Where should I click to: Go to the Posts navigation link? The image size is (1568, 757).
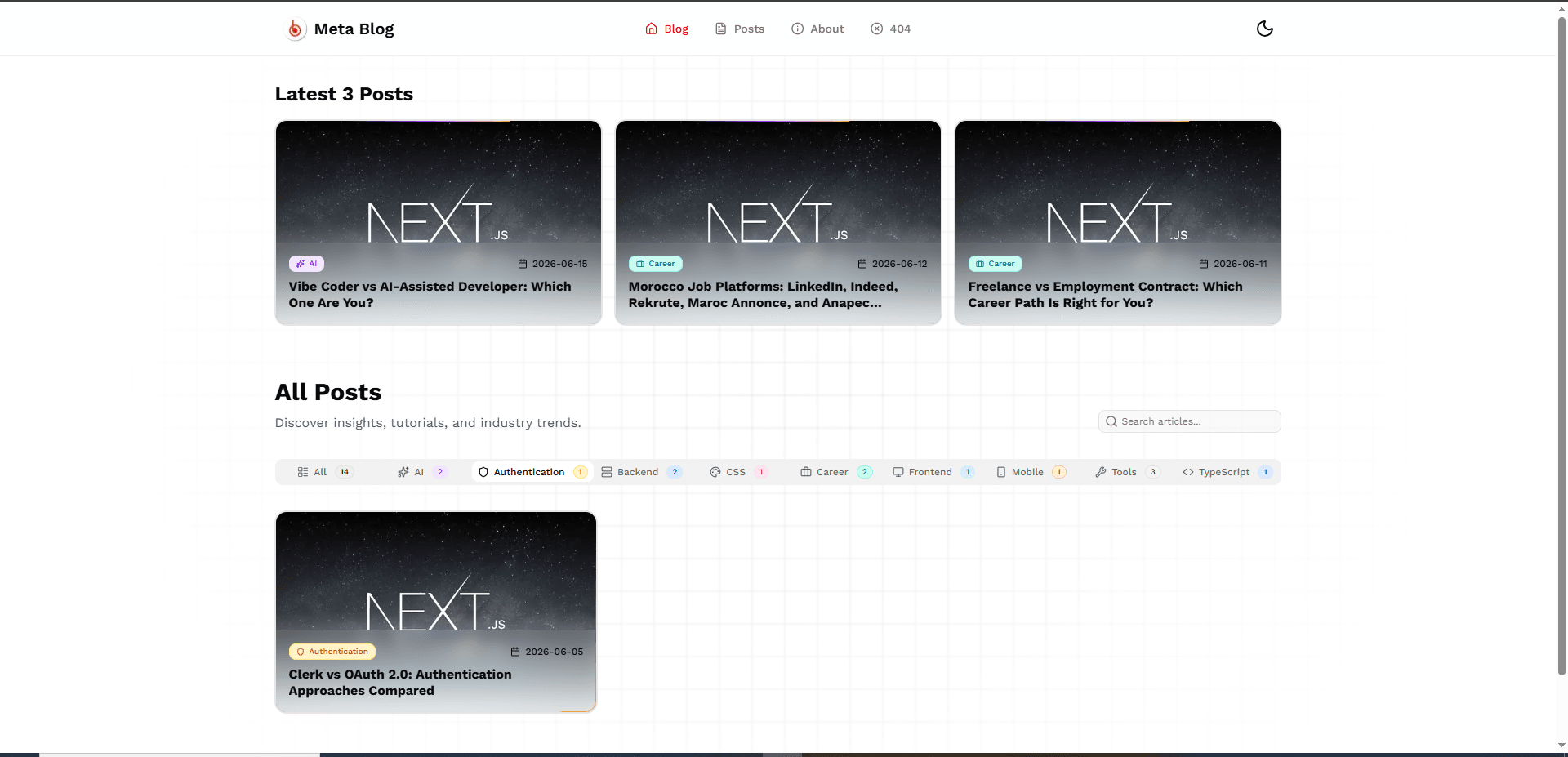pyautogui.click(x=740, y=29)
